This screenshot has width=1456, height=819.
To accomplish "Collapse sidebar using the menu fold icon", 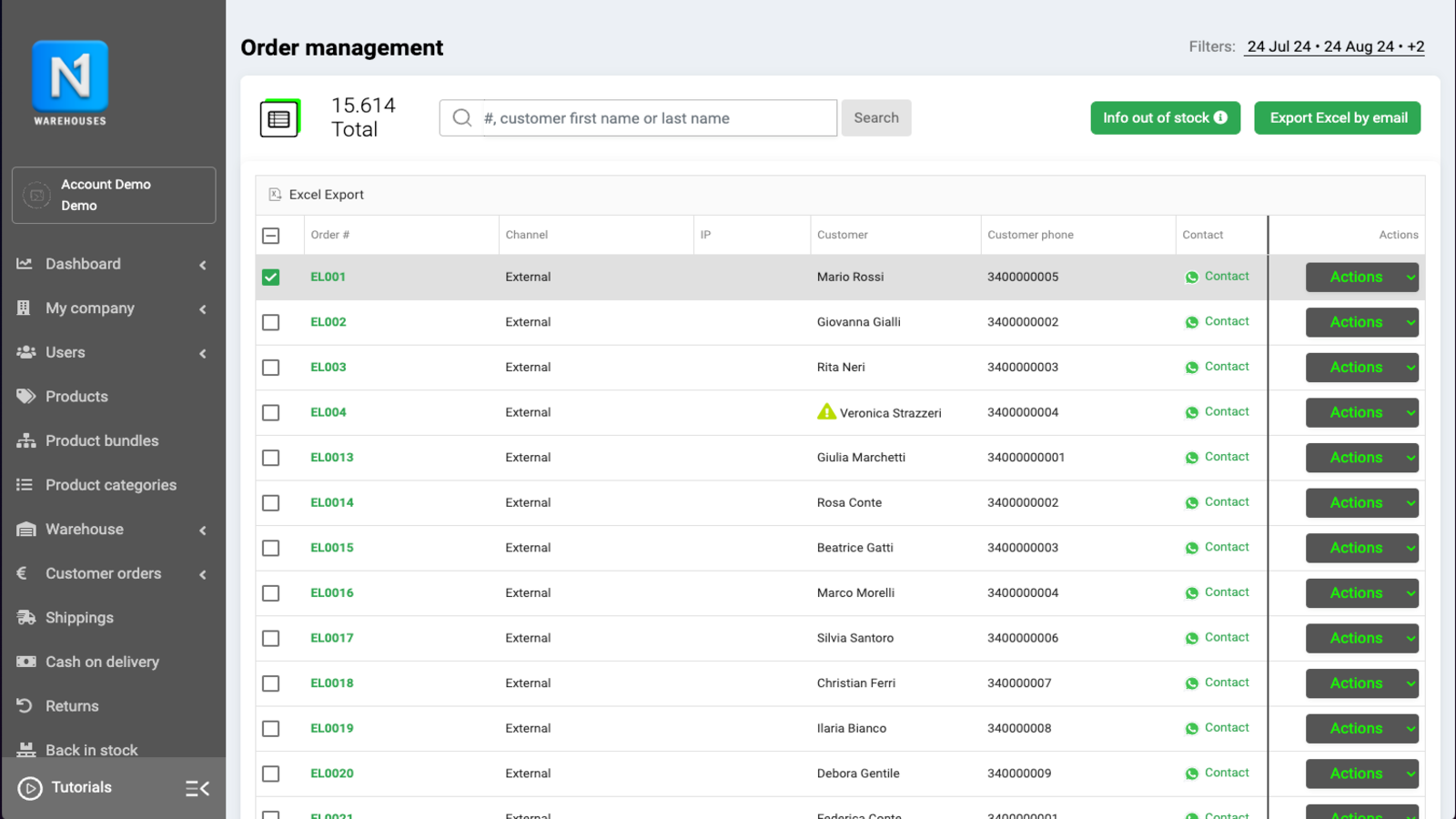I will coord(197,788).
